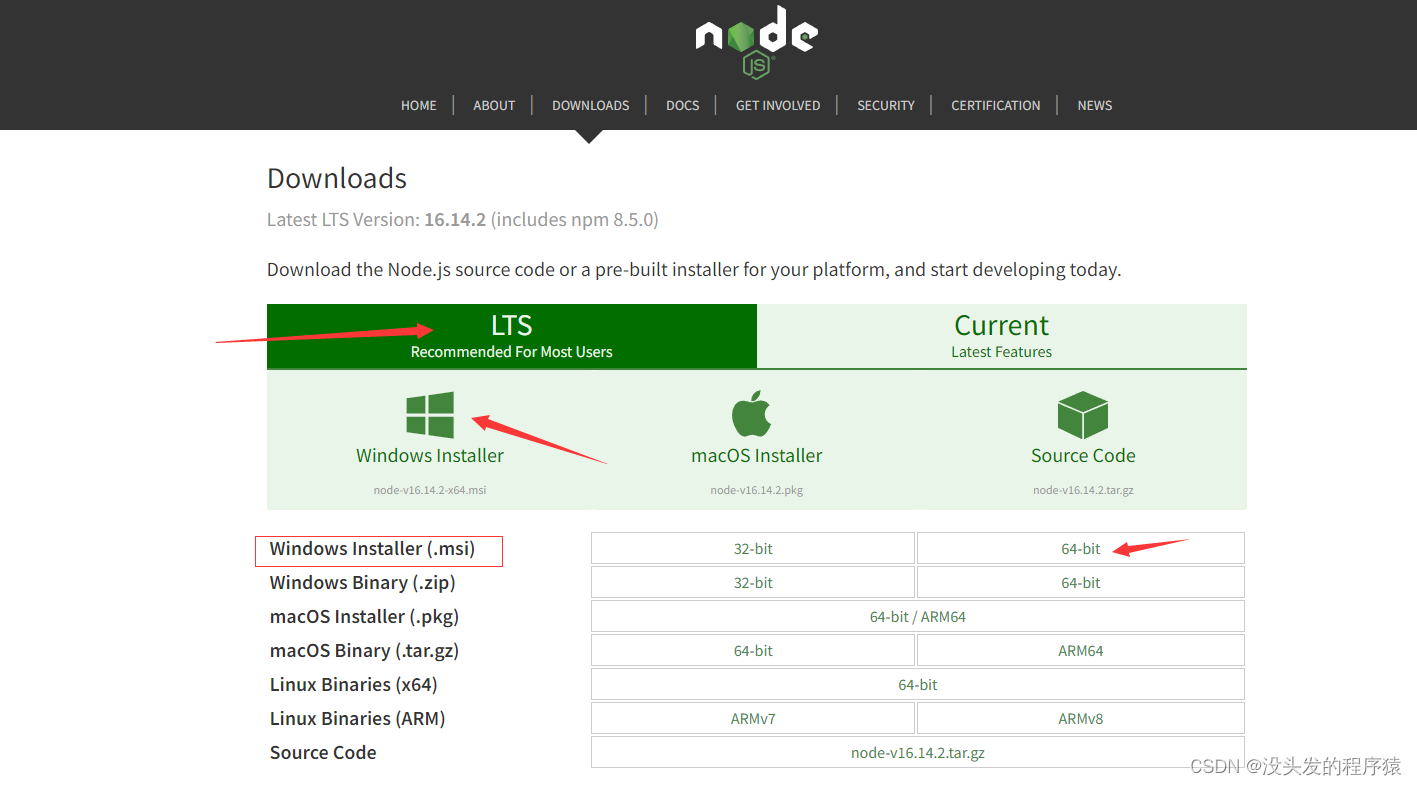The height and width of the screenshot is (785, 1417).
Task: Download Linux Binaries ARMv7
Action: tap(753, 718)
